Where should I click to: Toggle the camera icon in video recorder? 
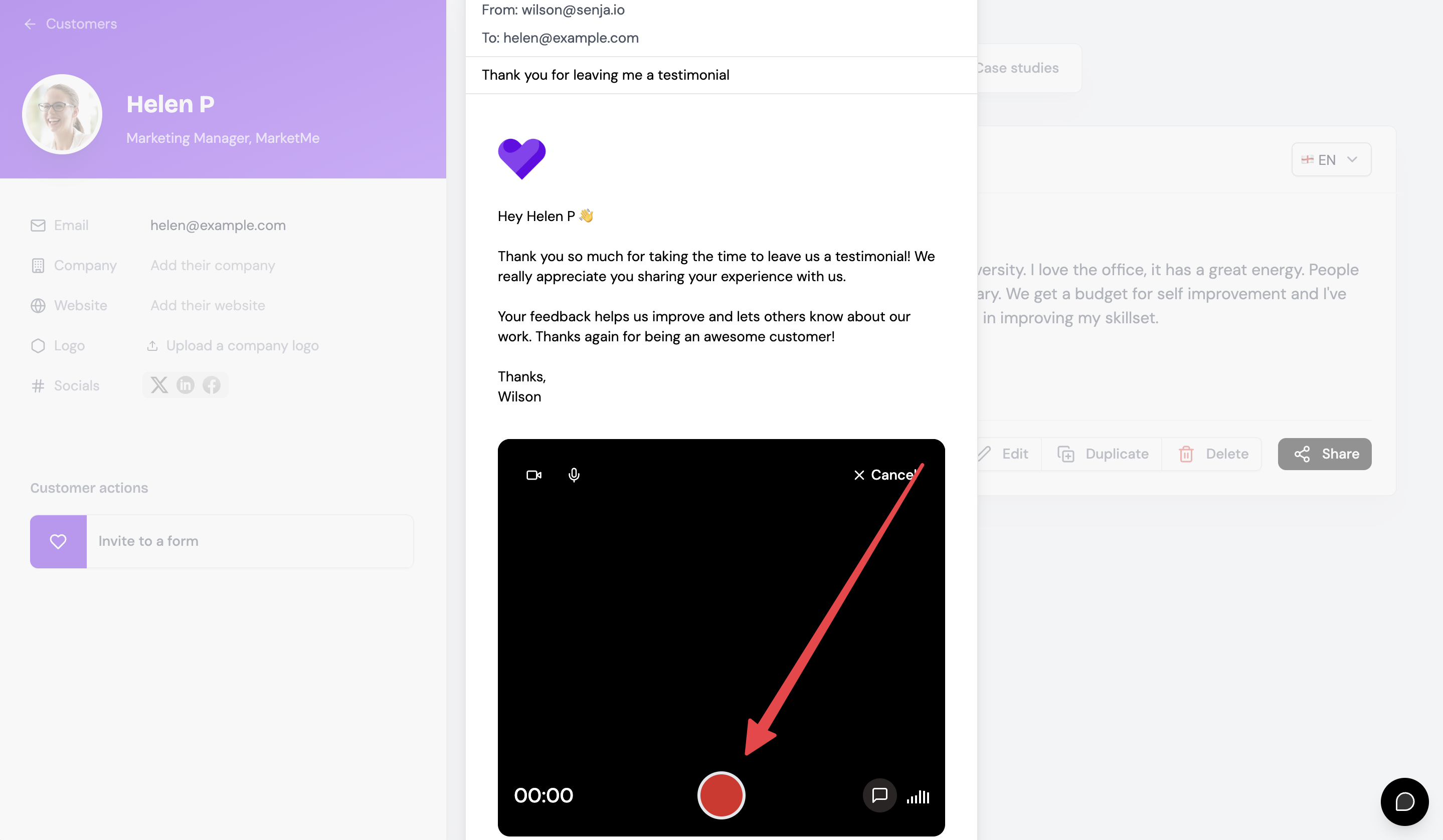(x=533, y=475)
